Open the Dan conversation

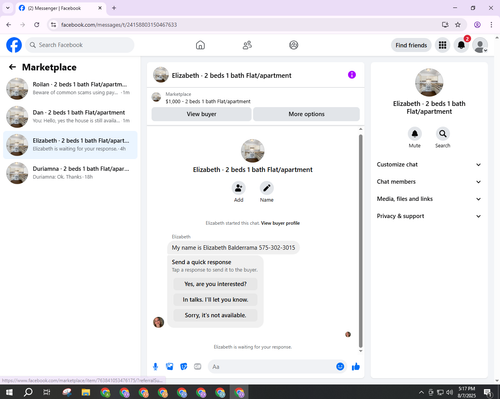click(x=70, y=116)
